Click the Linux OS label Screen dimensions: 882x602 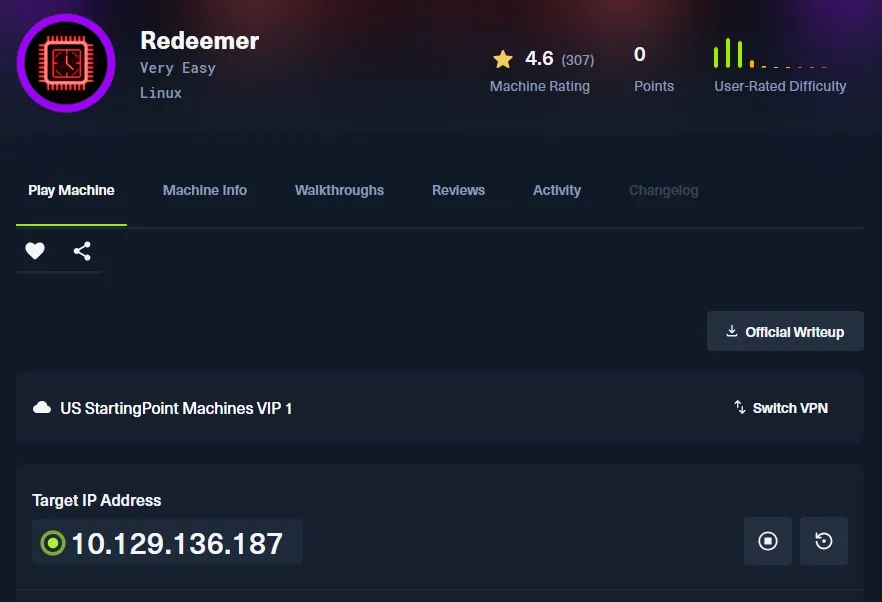(x=161, y=93)
